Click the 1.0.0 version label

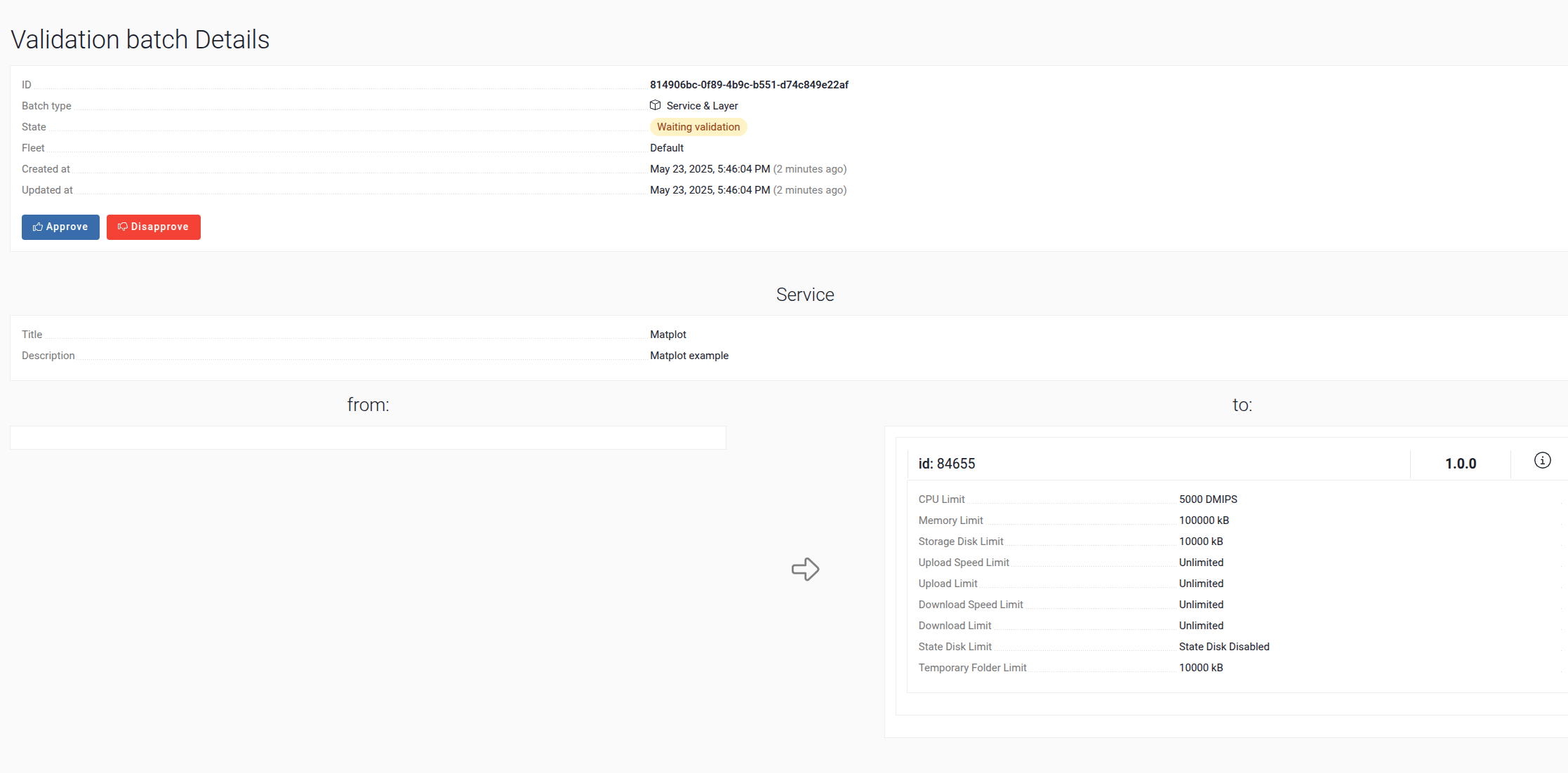pyautogui.click(x=1460, y=464)
